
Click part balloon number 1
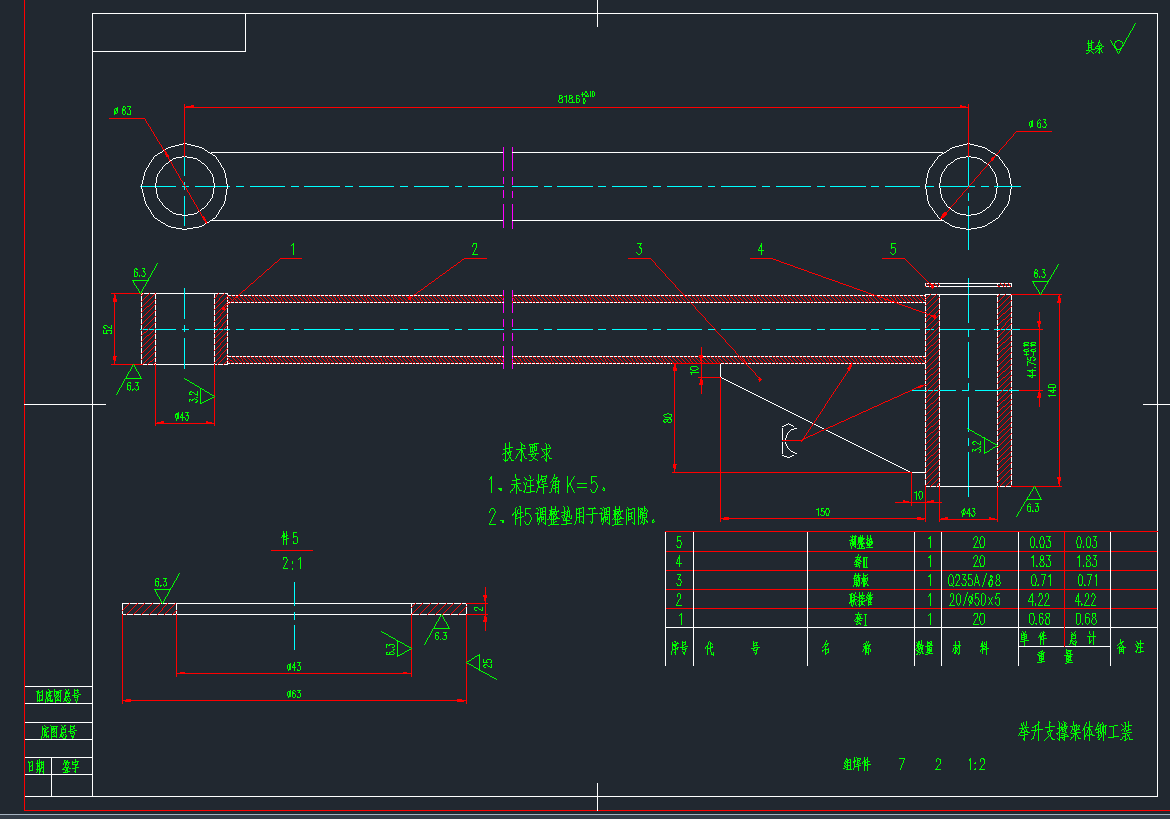point(293,249)
